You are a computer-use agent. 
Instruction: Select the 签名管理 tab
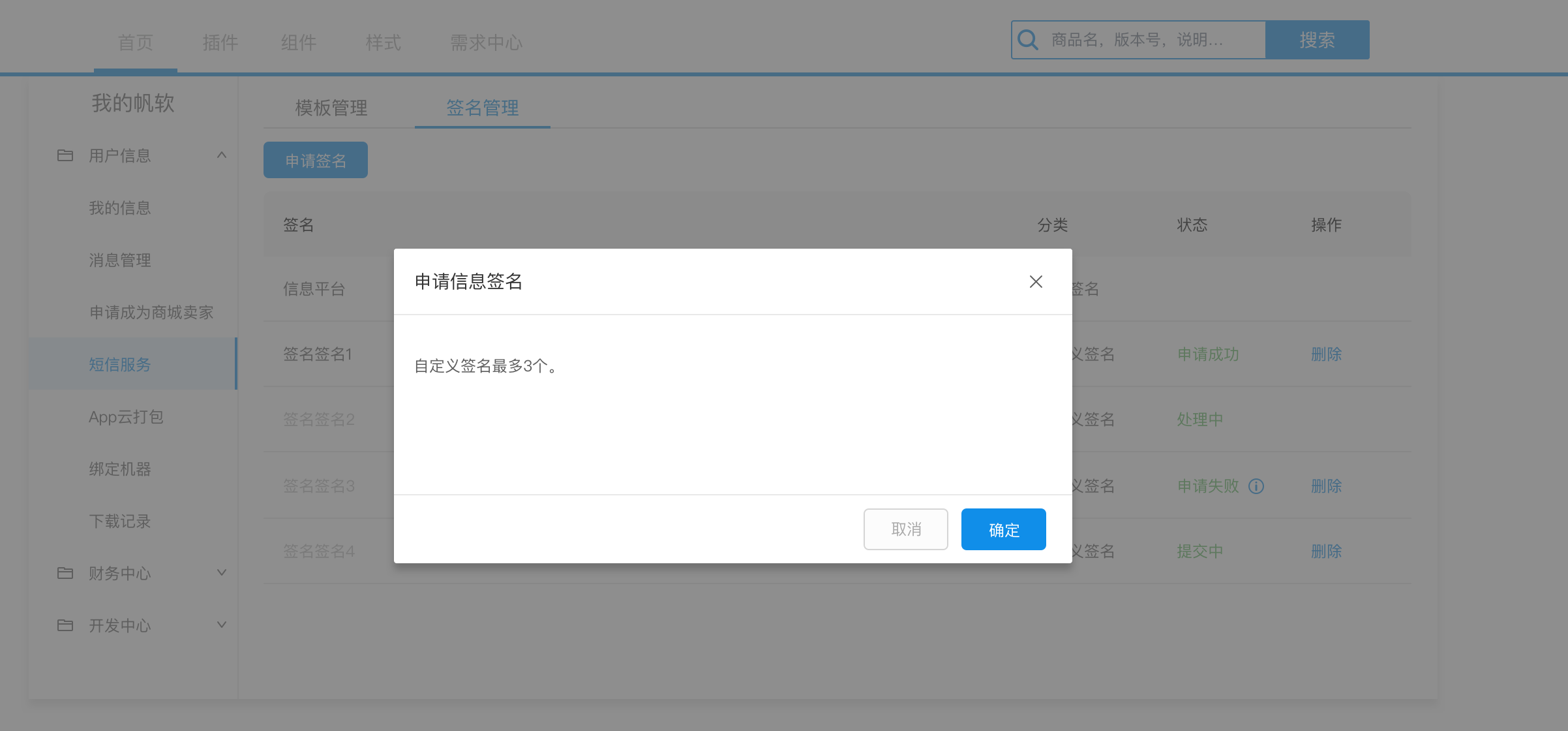(483, 108)
